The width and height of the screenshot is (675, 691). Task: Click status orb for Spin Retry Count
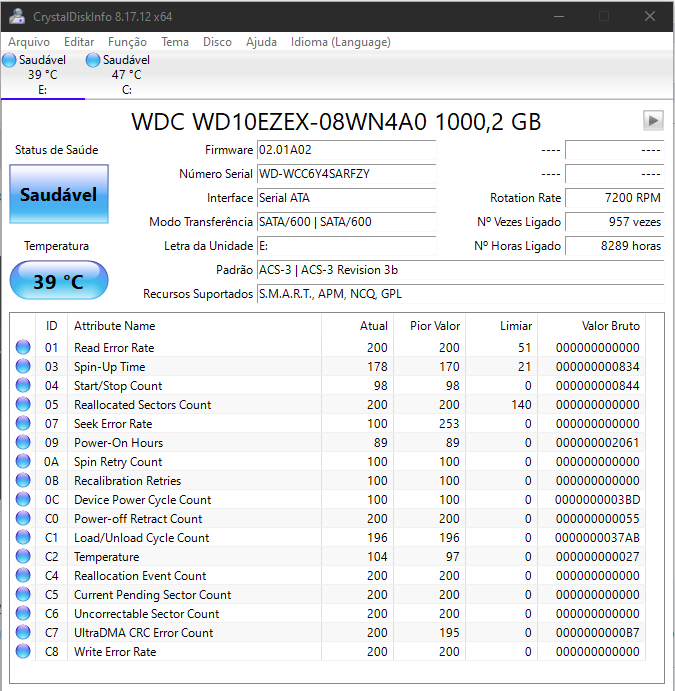pyautogui.click(x=23, y=461)
